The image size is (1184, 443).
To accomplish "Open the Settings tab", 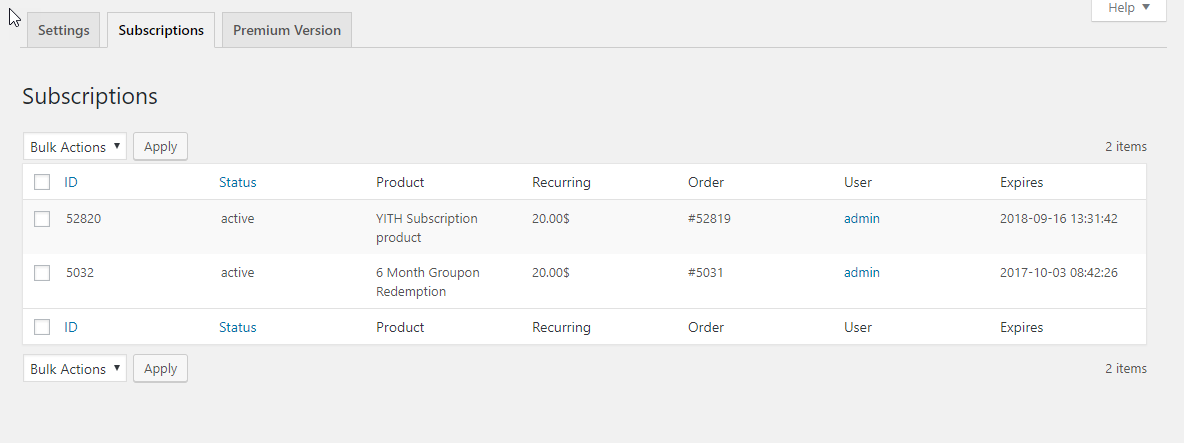I will pyautogui.click(x=63, y=30).
